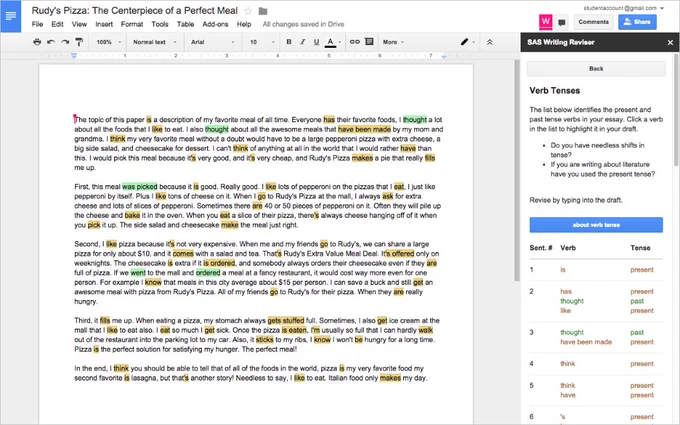Open the Format menu
The width and height of the screenshot is (680, 425).
tap(132, 24)
